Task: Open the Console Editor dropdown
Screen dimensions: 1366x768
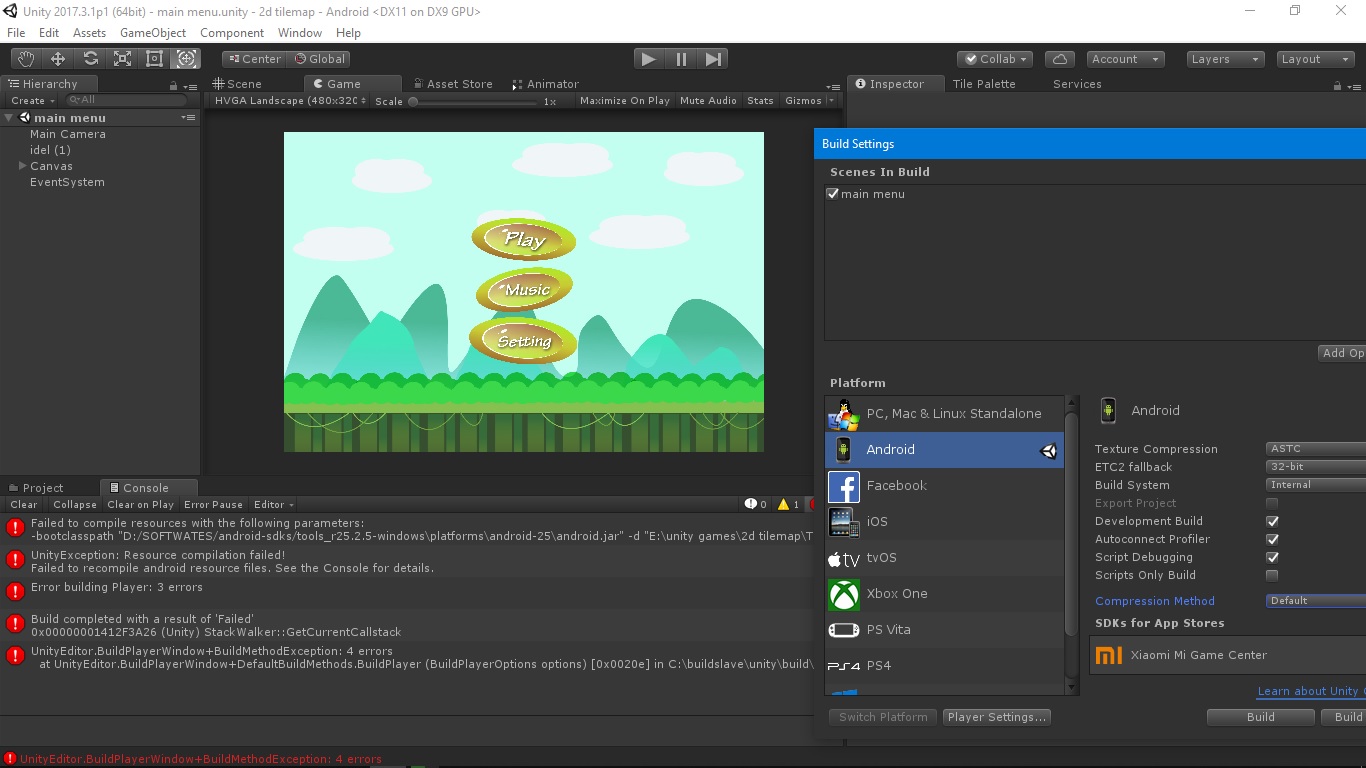Action: 273,504
